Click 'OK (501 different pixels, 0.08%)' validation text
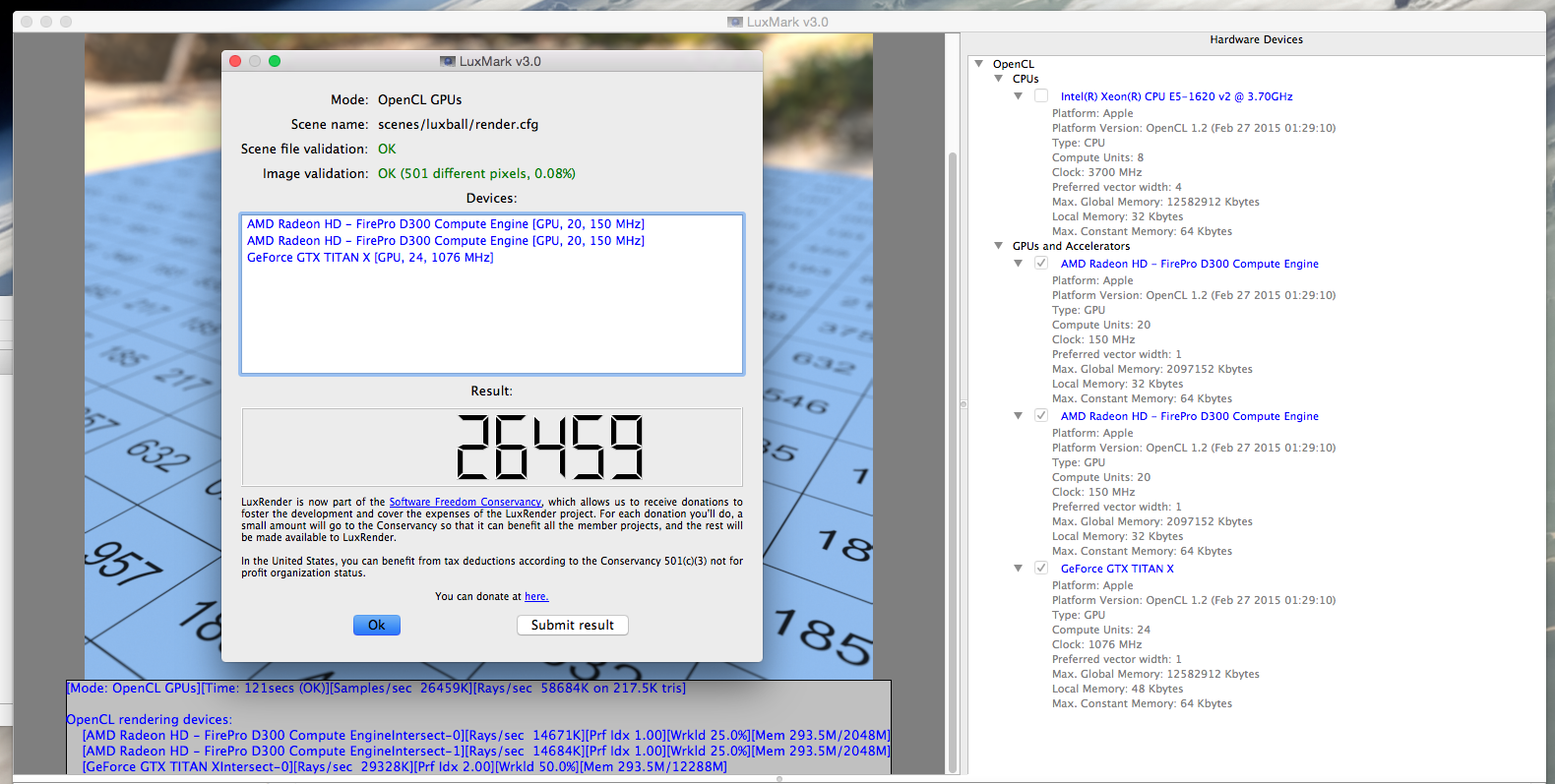 [x=476, y=173]
